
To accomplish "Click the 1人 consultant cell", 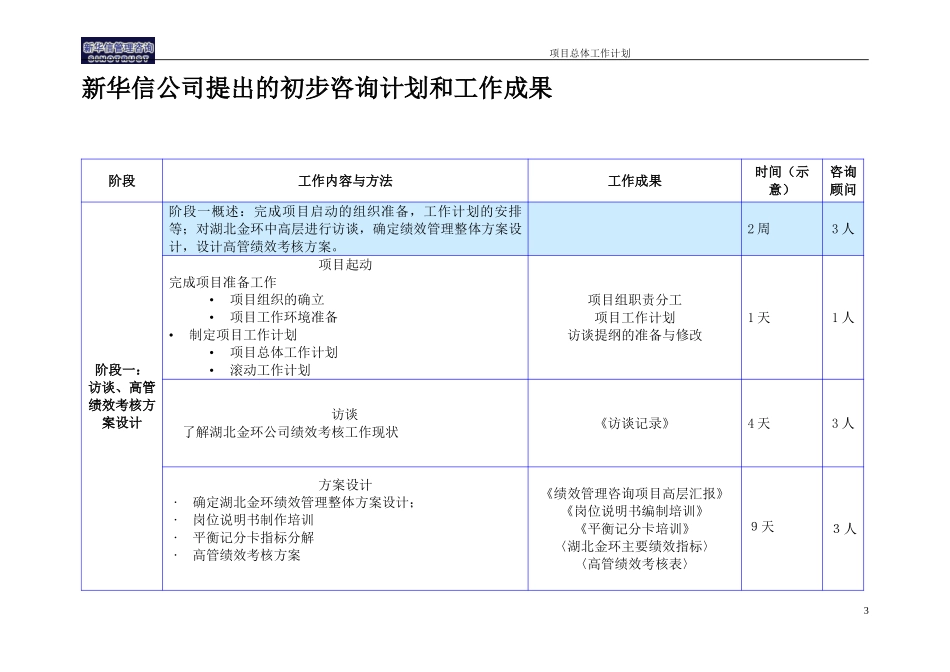I will 843,318.
